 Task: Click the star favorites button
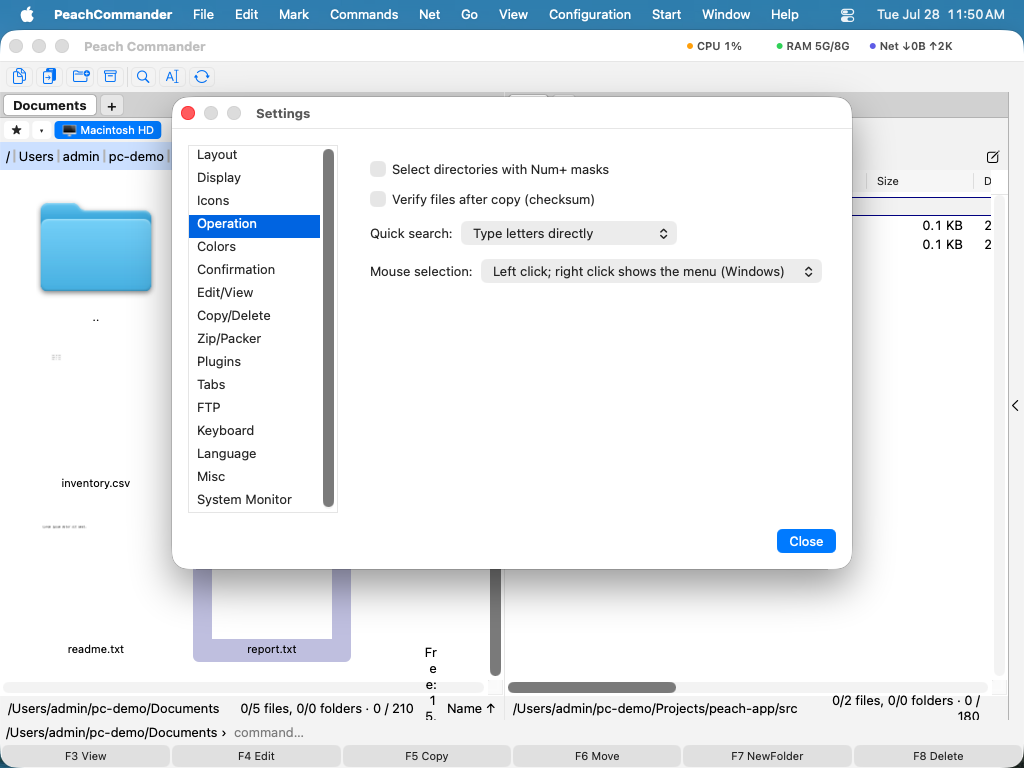coord(17,130)
